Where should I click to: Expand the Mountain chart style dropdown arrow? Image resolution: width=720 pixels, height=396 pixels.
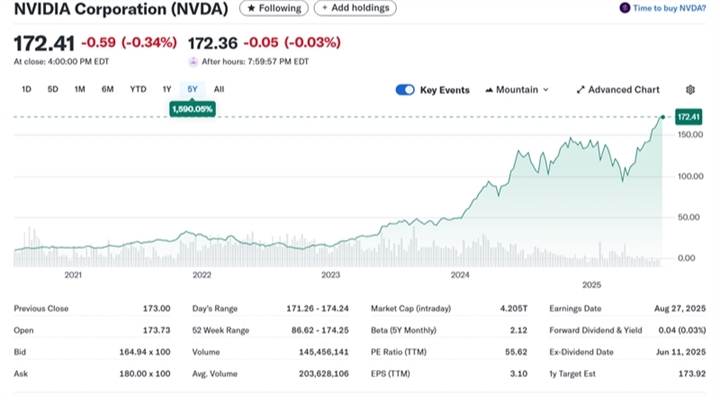546,90
